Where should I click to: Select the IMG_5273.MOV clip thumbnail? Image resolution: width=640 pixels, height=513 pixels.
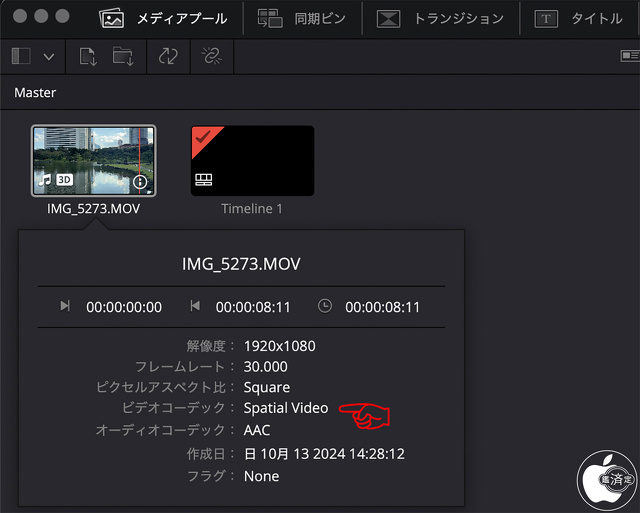94,161
